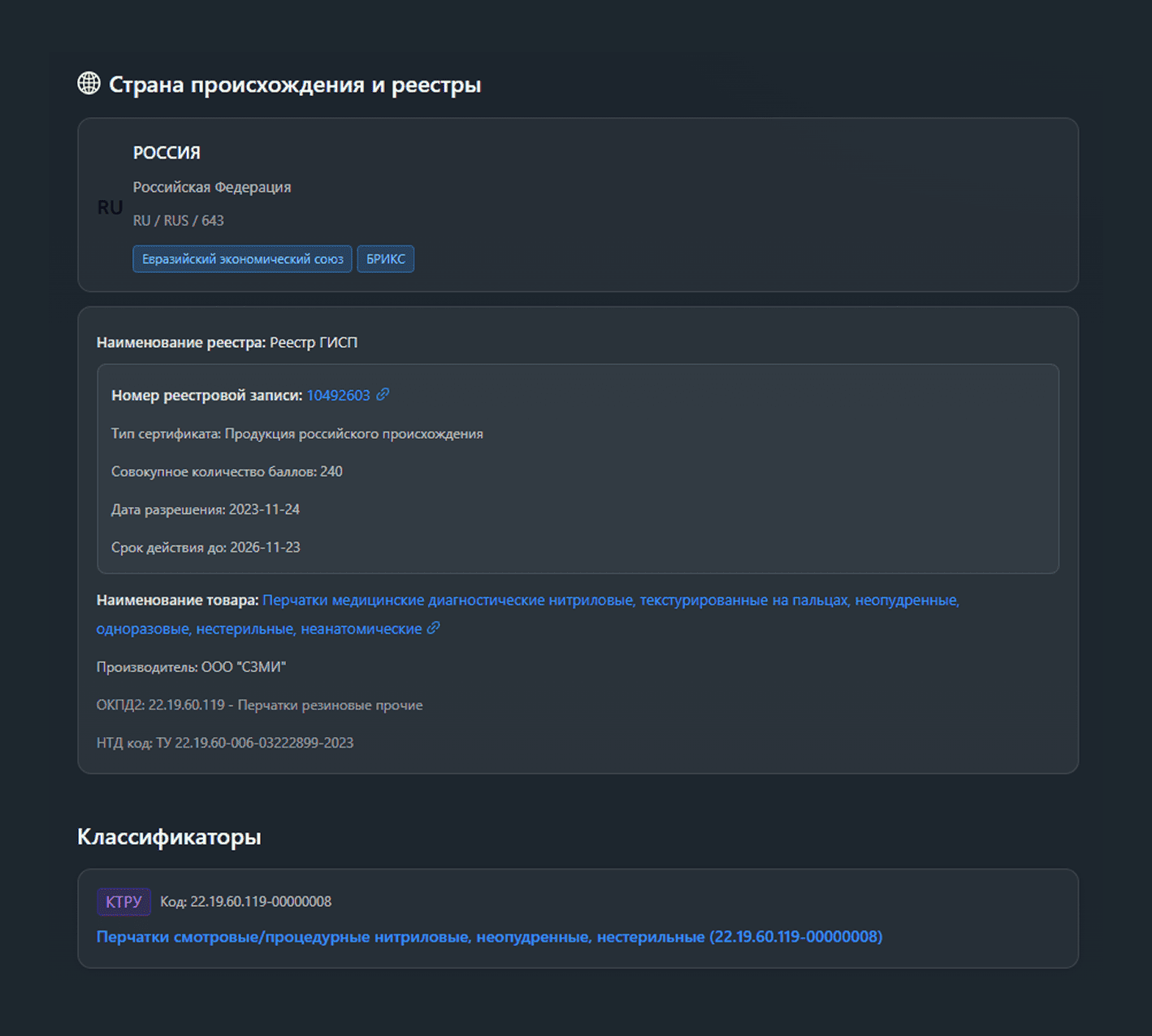This screenshot has width=1152, height=1036.
Task: Click the globe icon beside the country heading
Action: [89, 83]
